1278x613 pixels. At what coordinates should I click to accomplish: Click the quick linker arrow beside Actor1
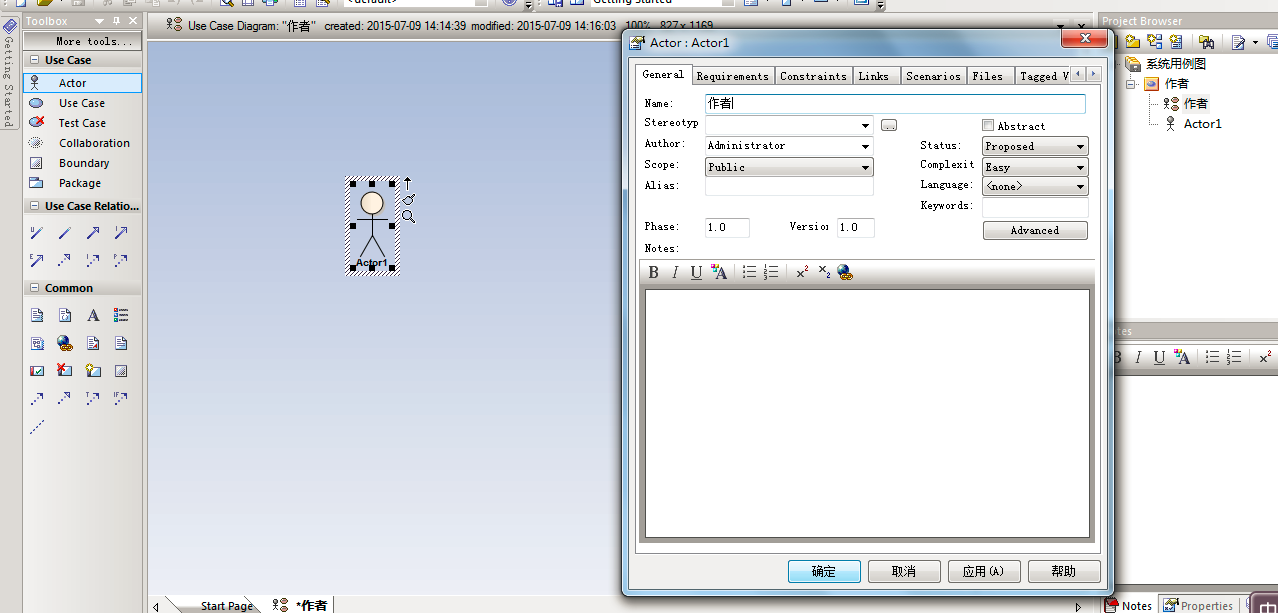click(x=407, y=183)
